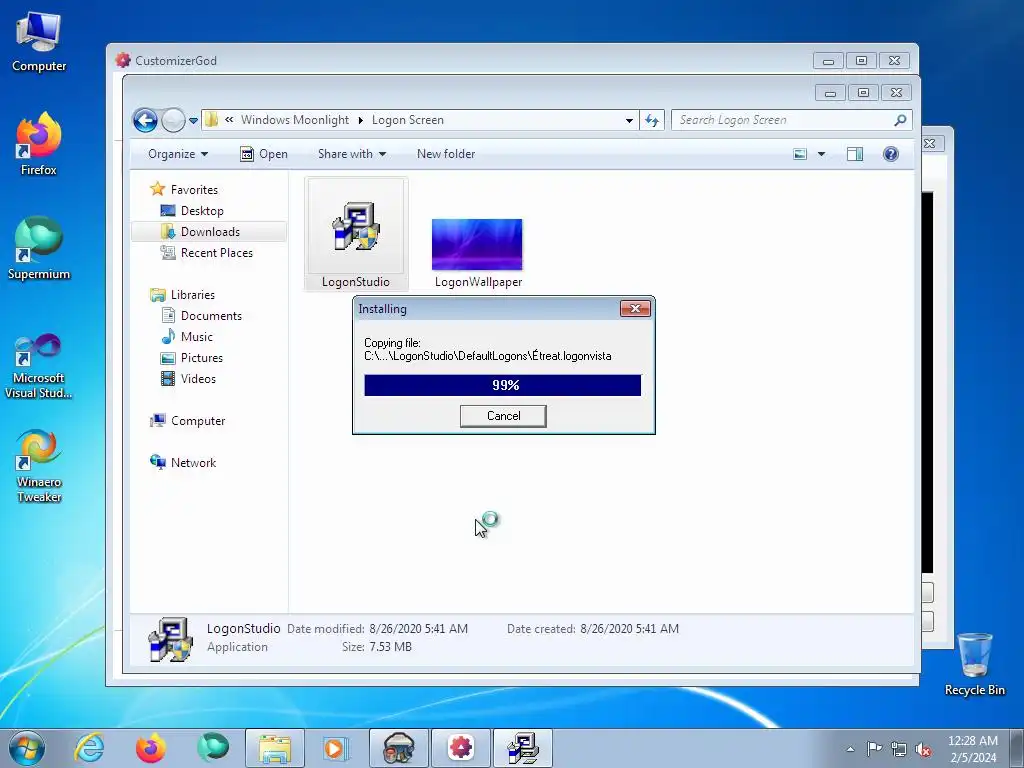Open Windows Media Player from taskbar
Image resolution: width=1024 pixels, height=768 pixels.
[336, 748]
